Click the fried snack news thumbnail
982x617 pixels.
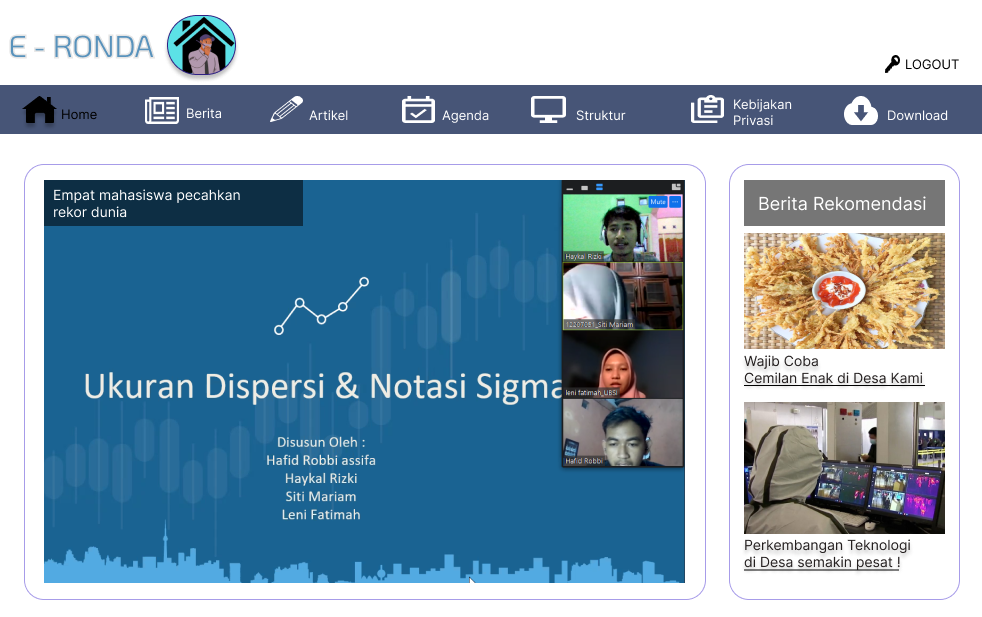[844, 291]
